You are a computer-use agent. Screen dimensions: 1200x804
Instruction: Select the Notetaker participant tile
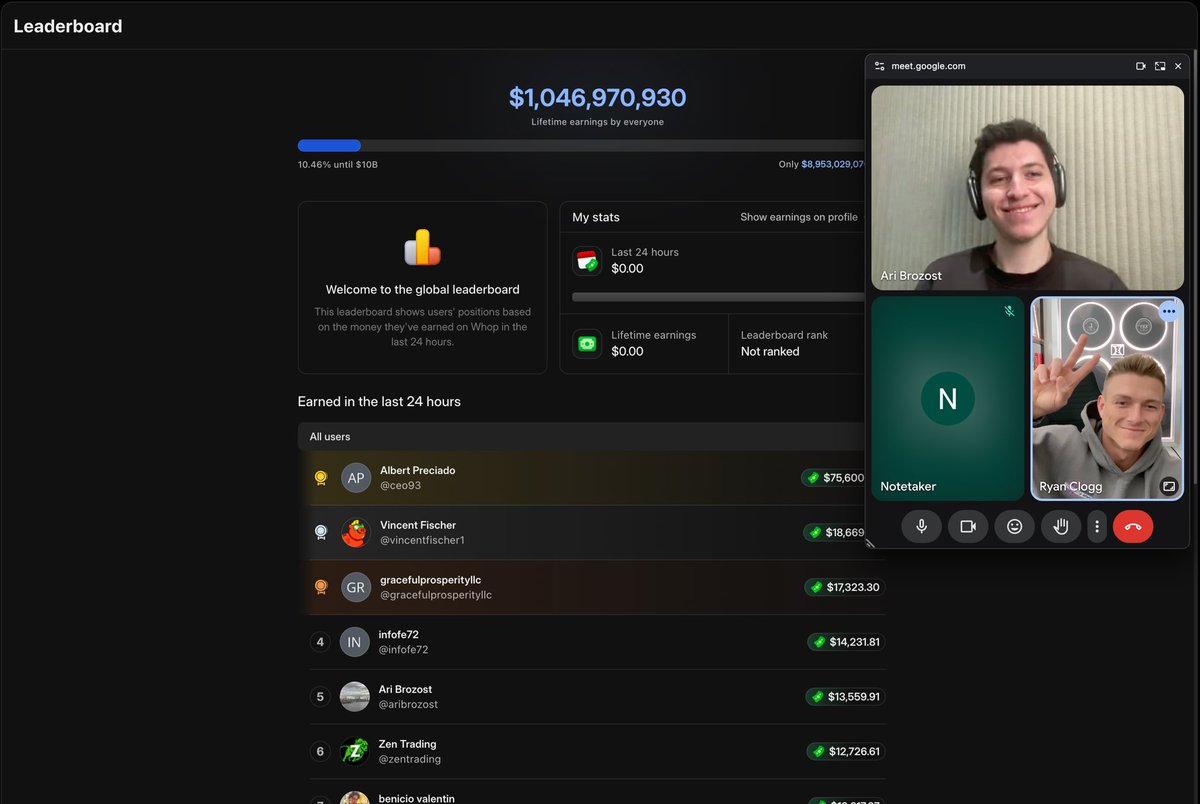(x=948, y=398)
